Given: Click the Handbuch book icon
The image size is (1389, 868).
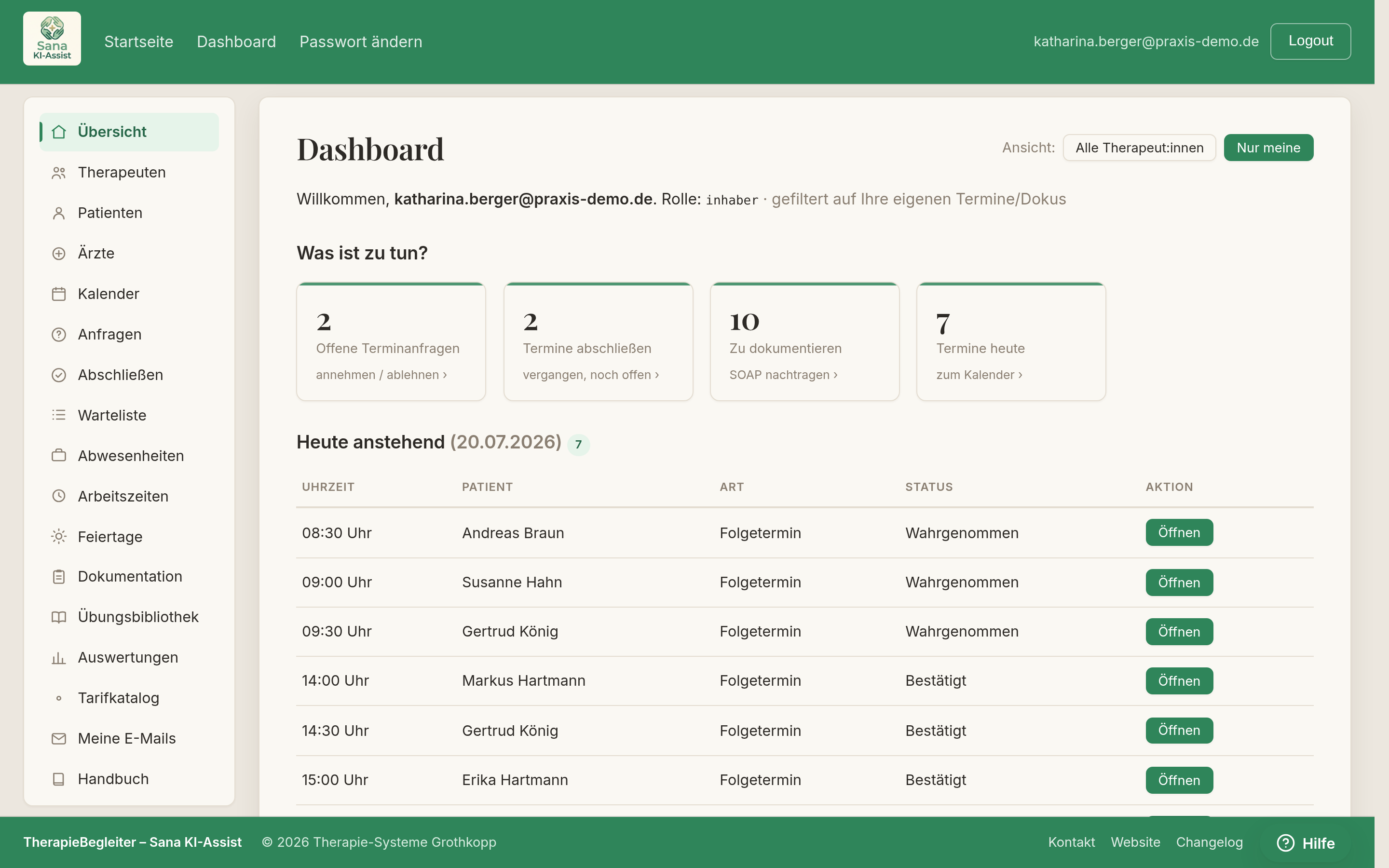Looking at the screenshot, I should (x=58, y=779).
